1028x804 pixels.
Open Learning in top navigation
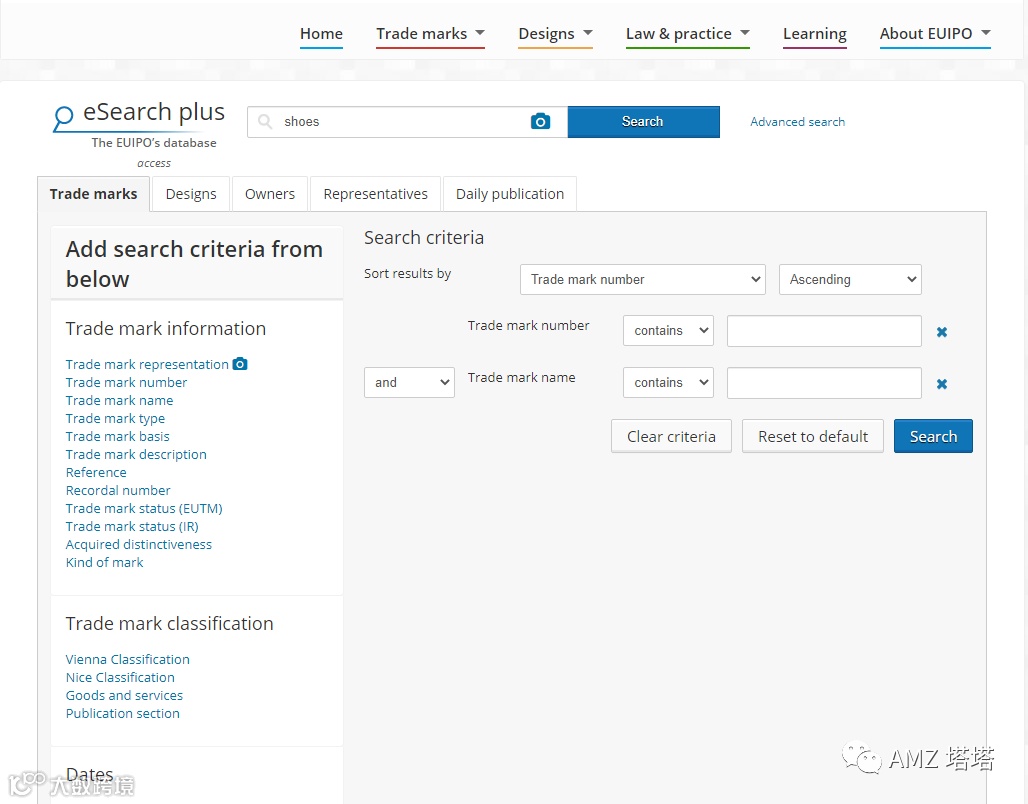[814, 34]
